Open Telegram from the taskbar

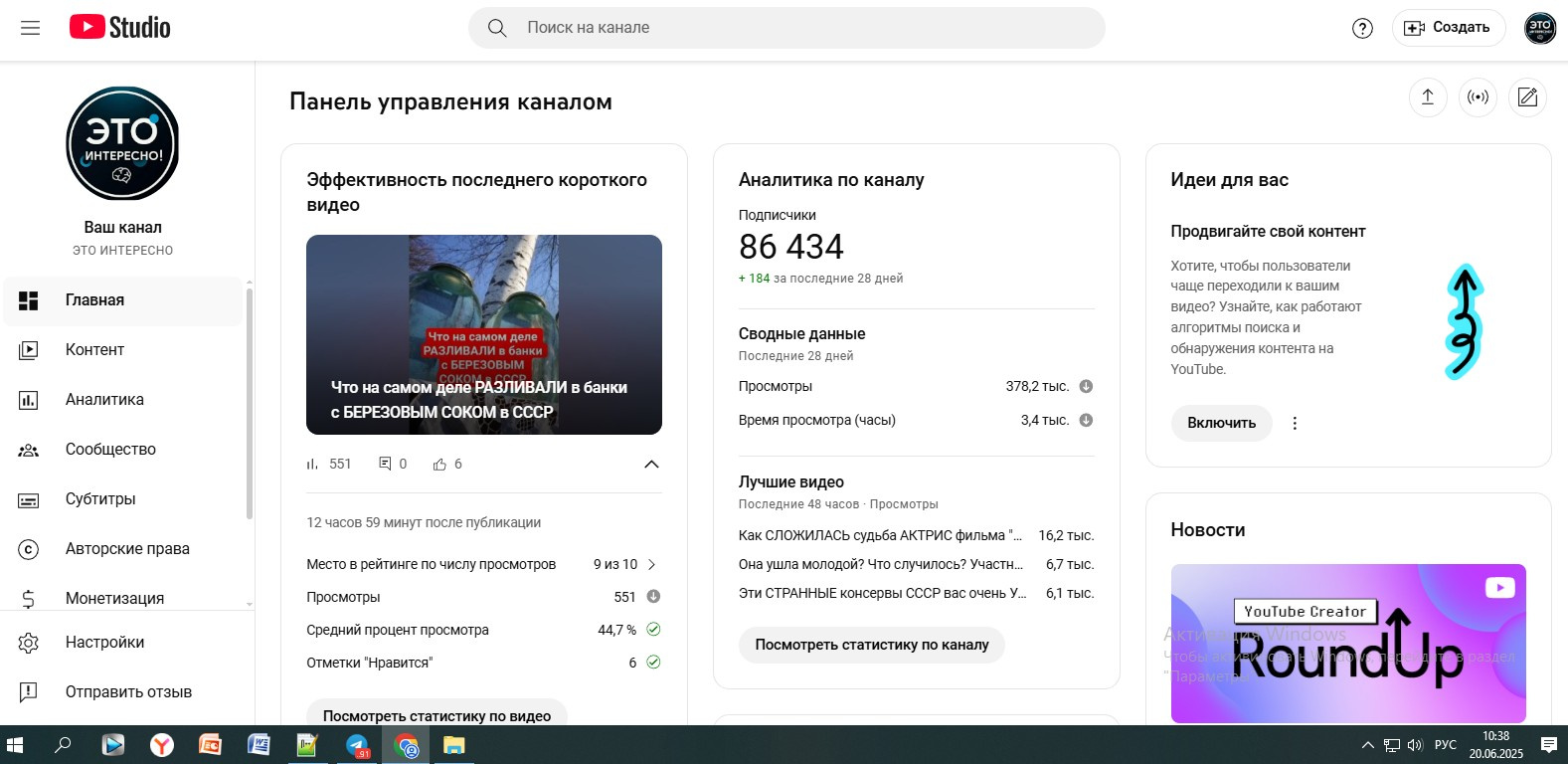click(357, 744)
